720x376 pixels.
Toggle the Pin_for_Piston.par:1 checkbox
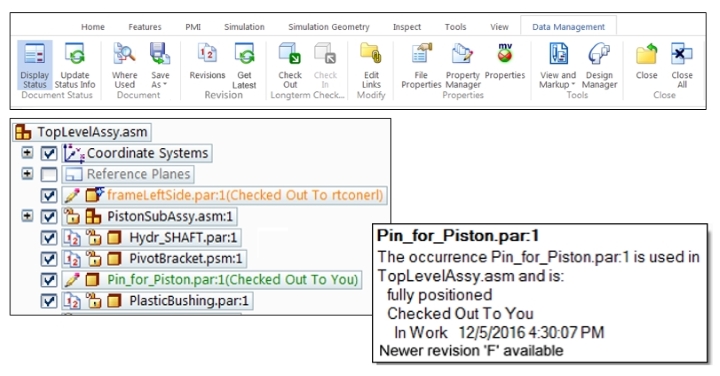(49, 280)
